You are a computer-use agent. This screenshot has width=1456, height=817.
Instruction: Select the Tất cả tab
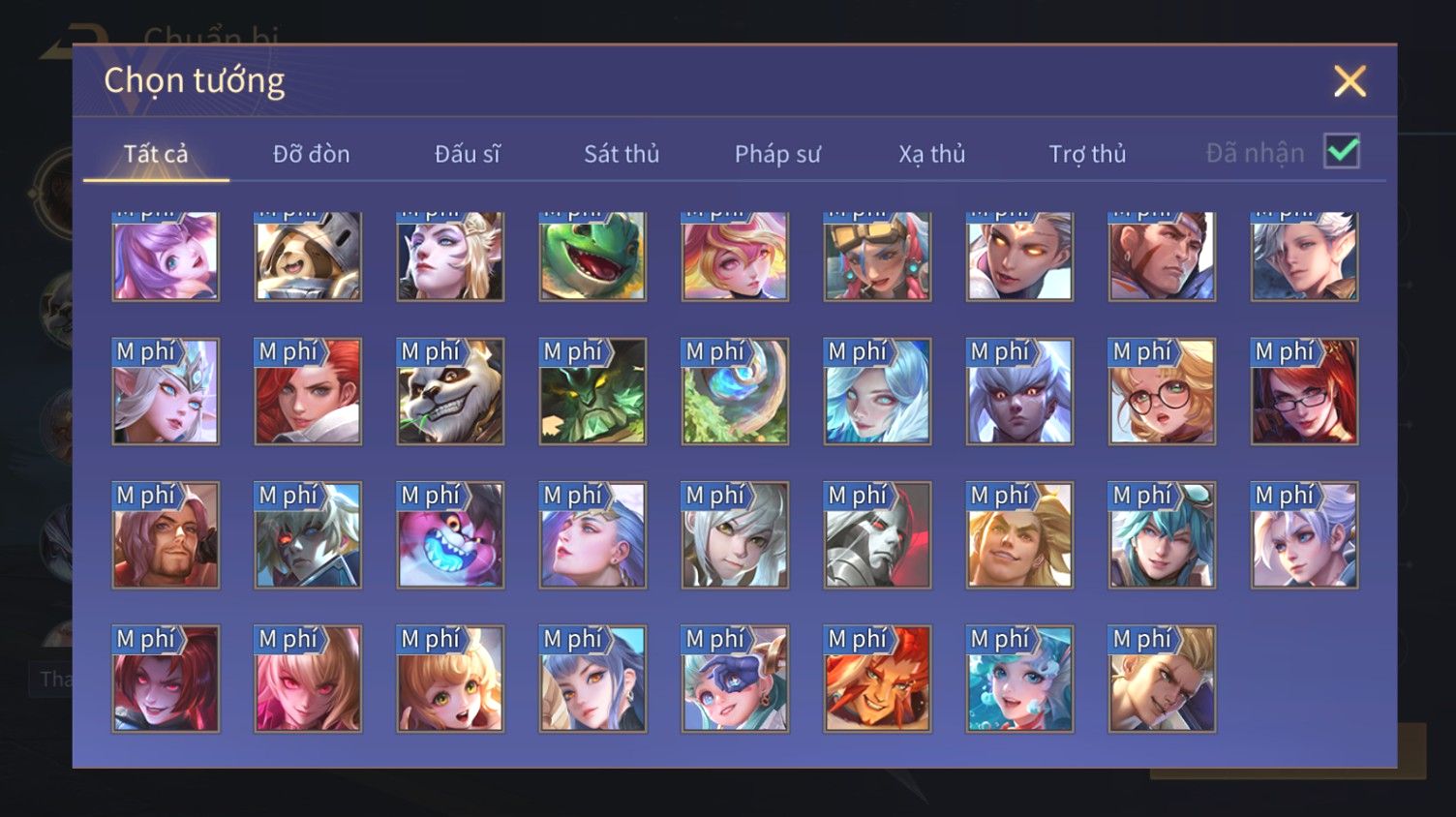click(156, 153)
